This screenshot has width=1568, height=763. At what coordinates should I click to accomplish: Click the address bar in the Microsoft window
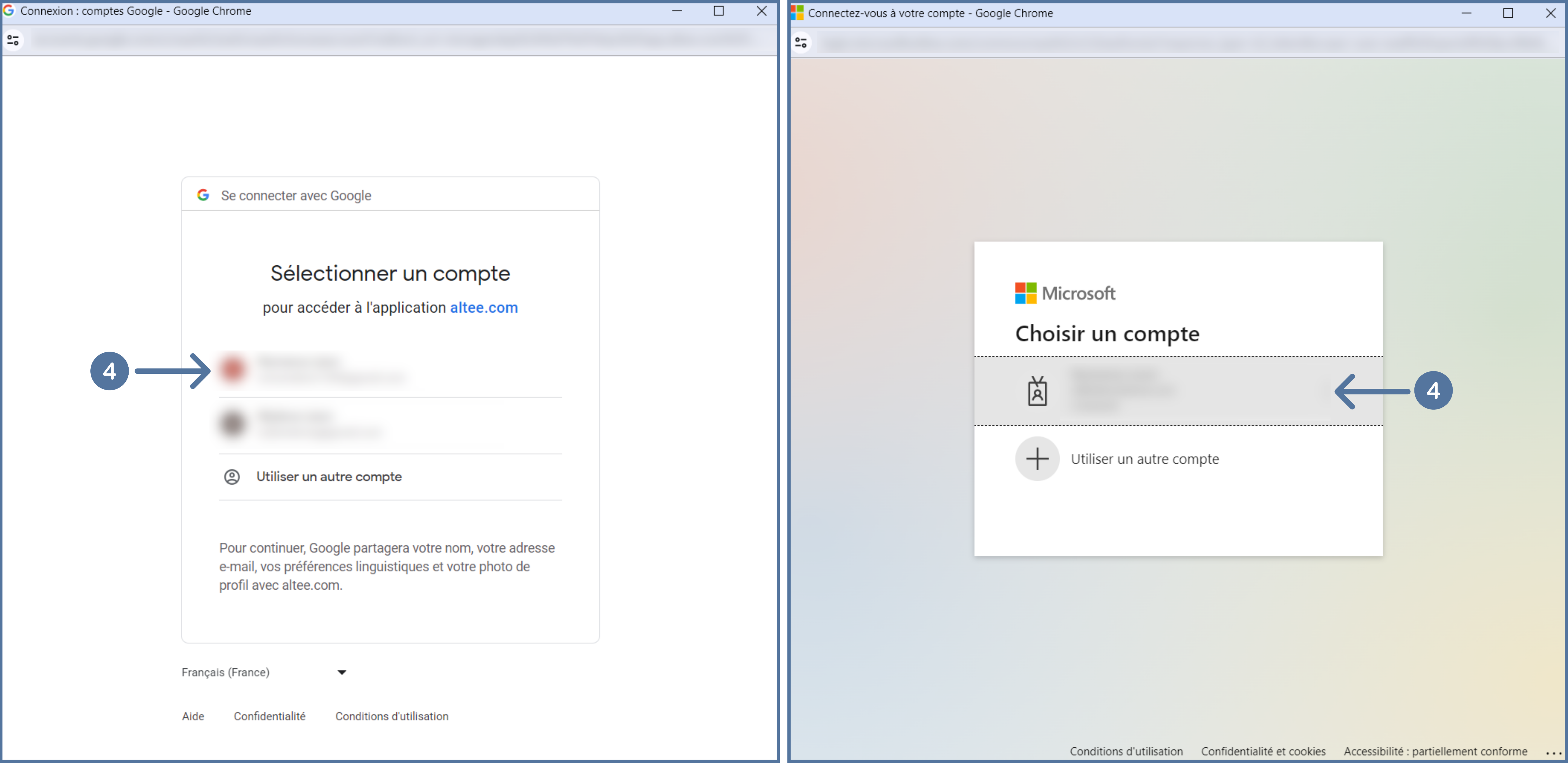coord(1184,43)
